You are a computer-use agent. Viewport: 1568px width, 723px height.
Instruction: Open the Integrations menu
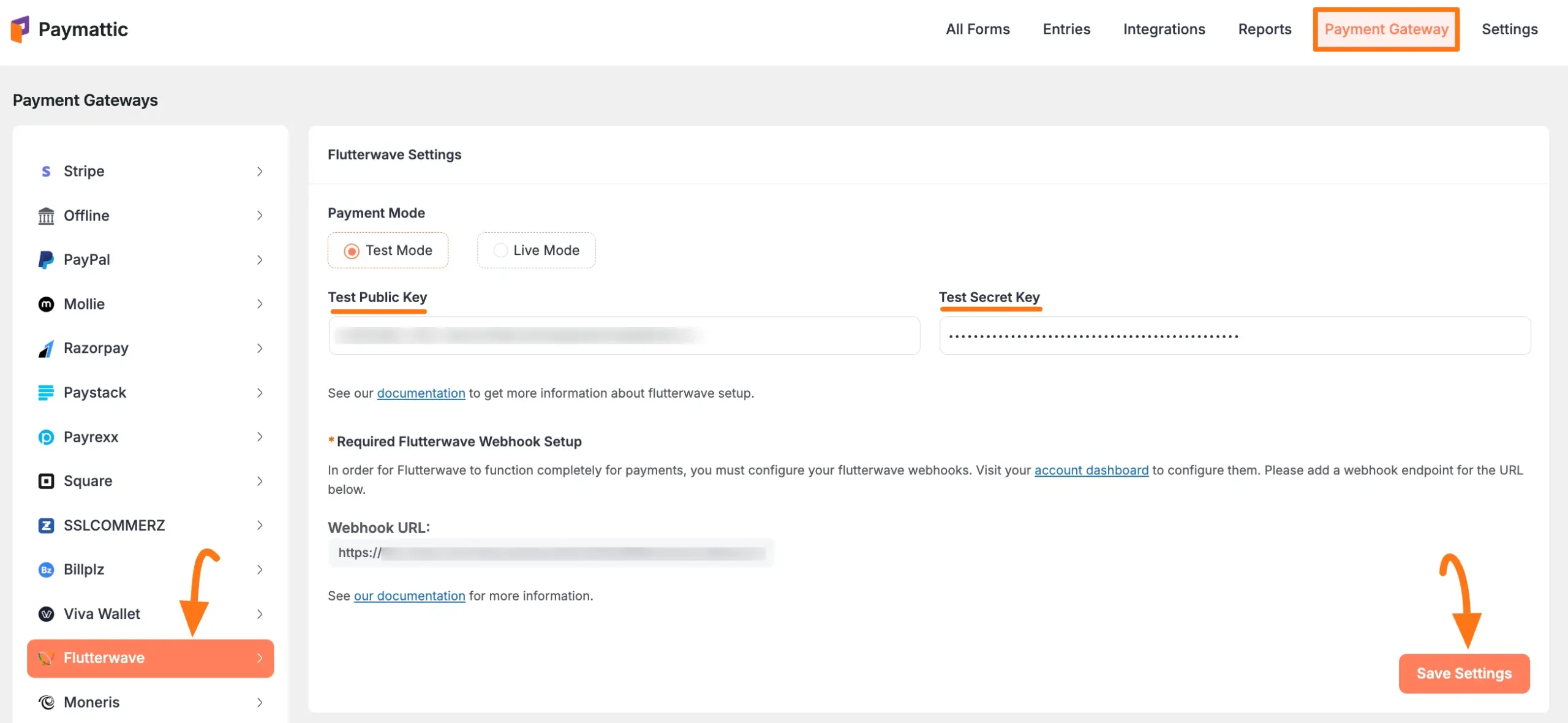pos(1164,29)
